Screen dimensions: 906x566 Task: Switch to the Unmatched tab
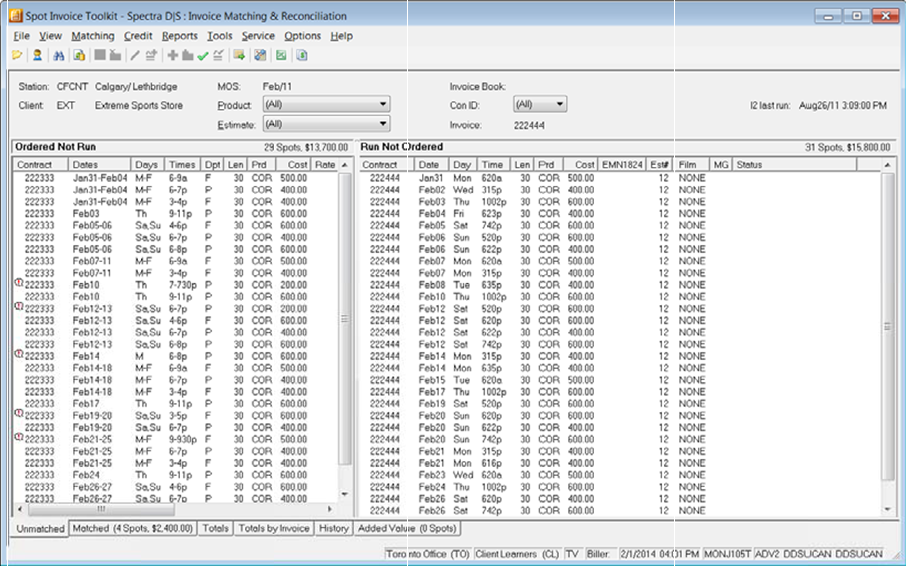(40, 528)
